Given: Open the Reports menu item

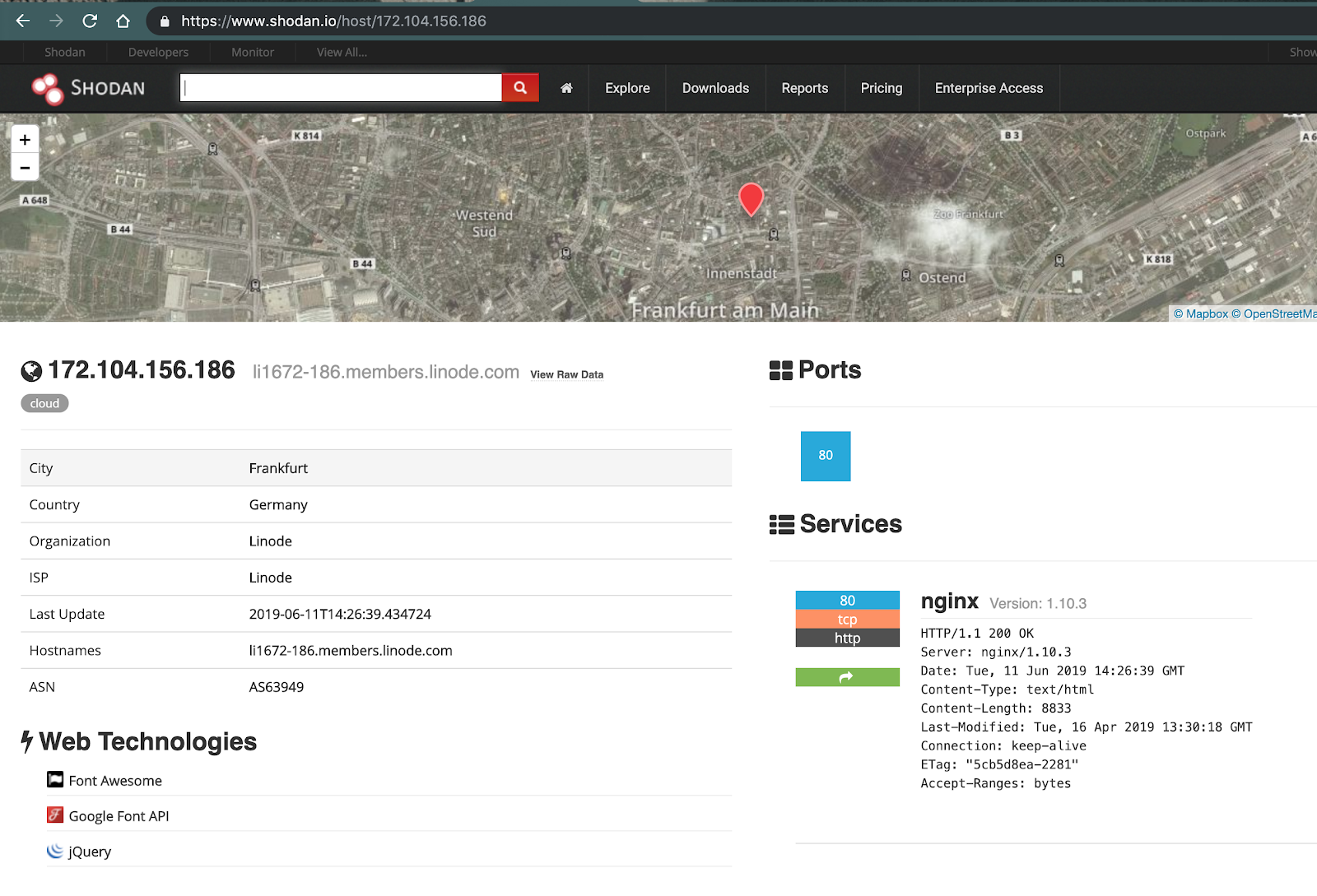Looking at the screenshot, I should point(805,88).
